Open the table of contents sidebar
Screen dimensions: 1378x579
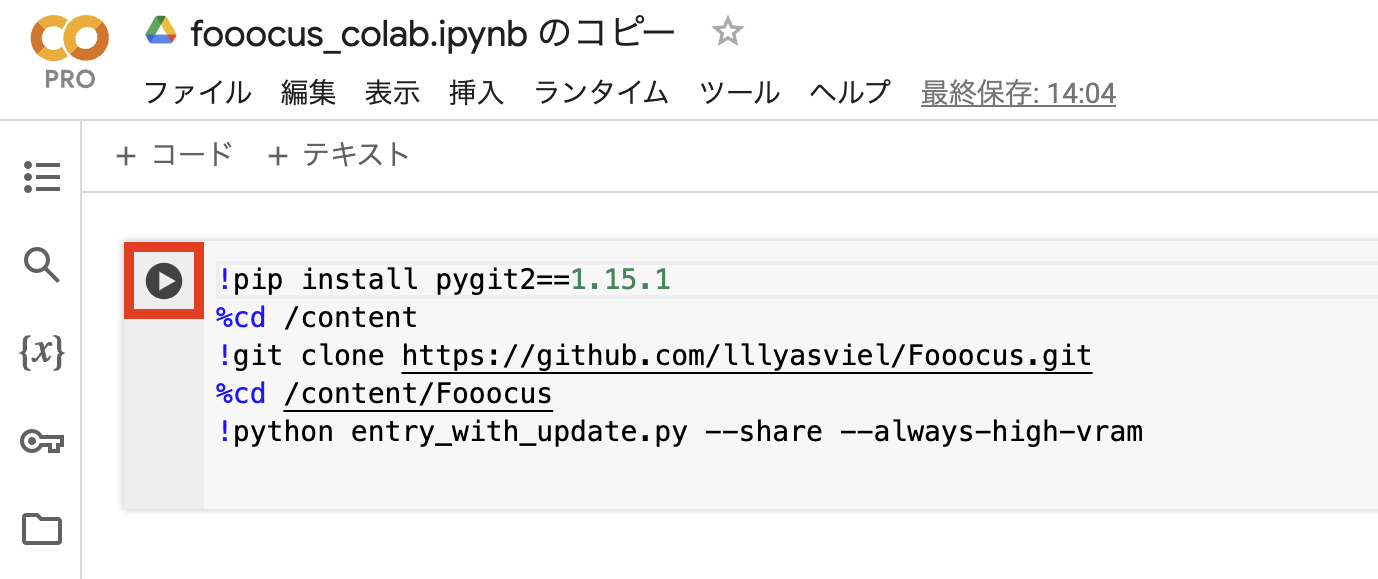click(x=41, y=177)
